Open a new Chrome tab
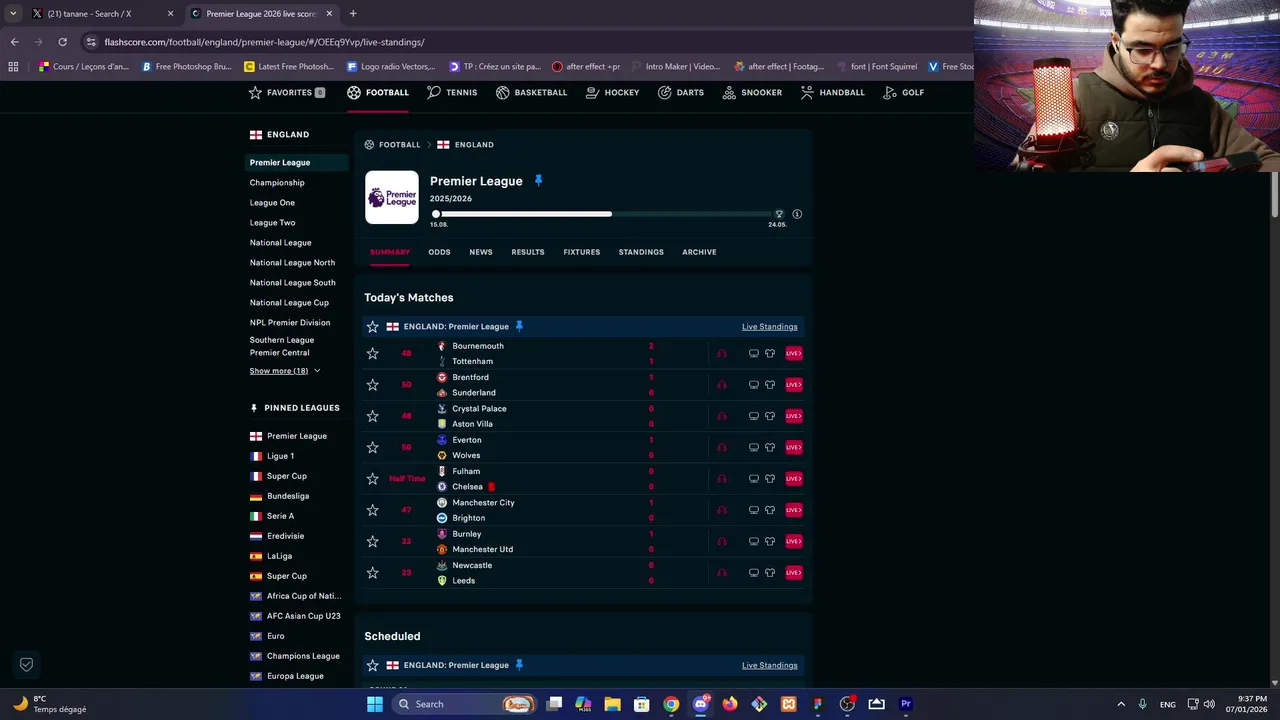The width and height of the screenshot is (1280, 720). click(x=353, y=14)
